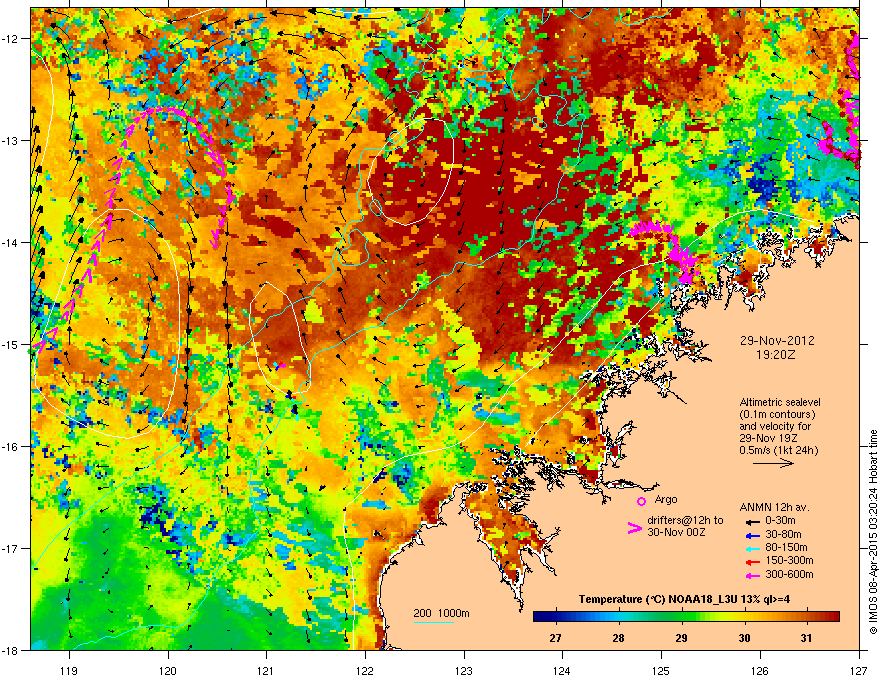The height and width of the screenshot is (680, 880).
Task: Click the dark red end of temperature colorbar
Action: point(833,617)
